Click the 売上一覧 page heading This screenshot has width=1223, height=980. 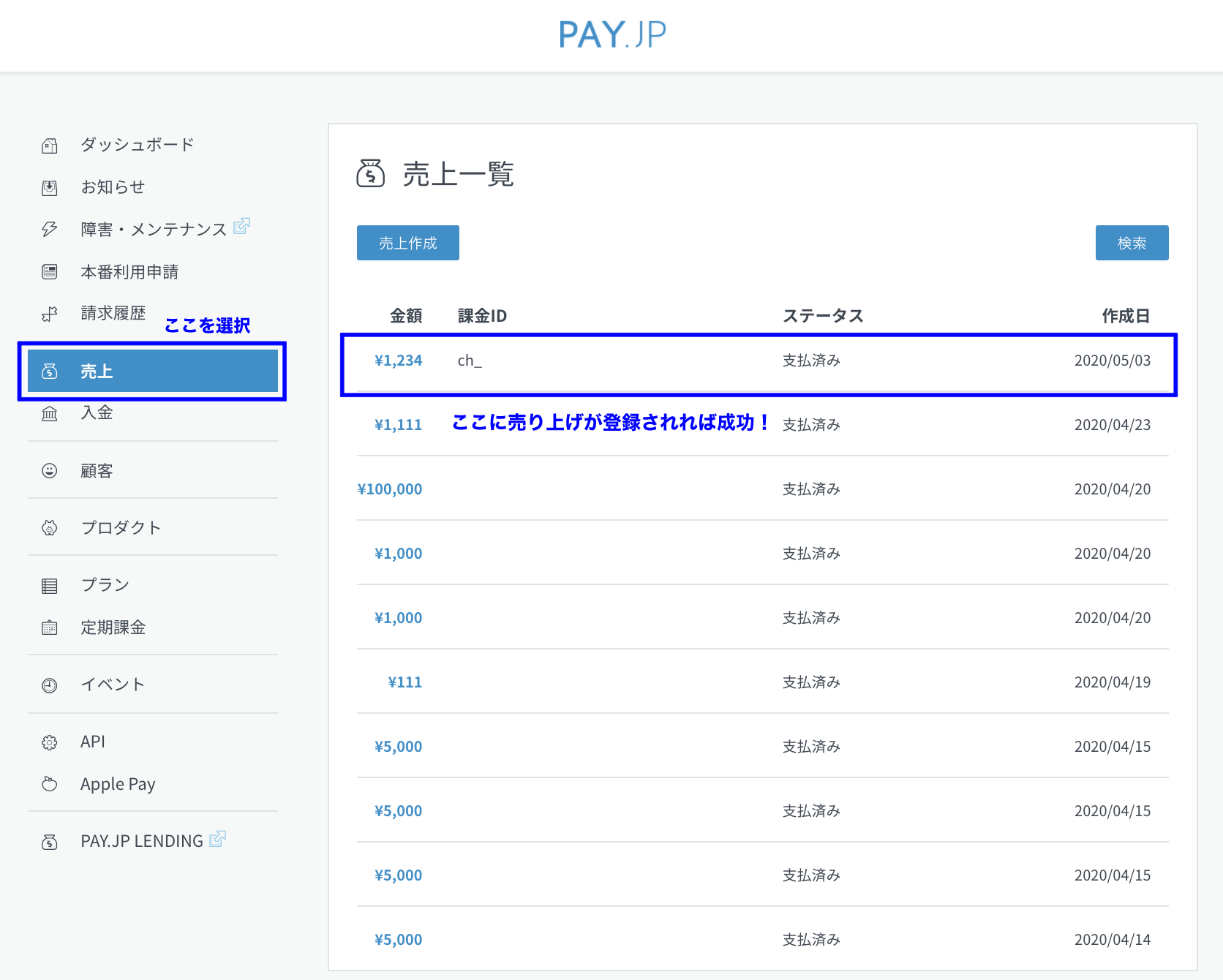click(459, 174)
